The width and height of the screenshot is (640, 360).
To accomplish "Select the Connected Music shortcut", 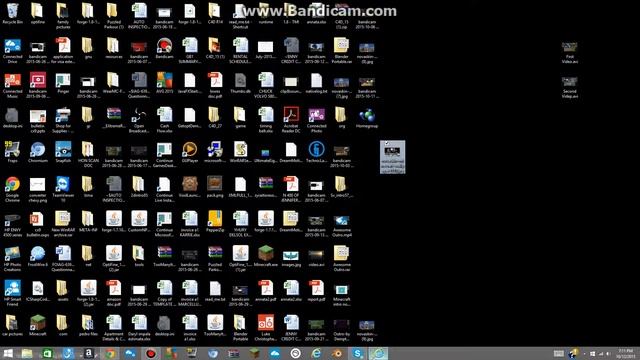I will [13, 85].
